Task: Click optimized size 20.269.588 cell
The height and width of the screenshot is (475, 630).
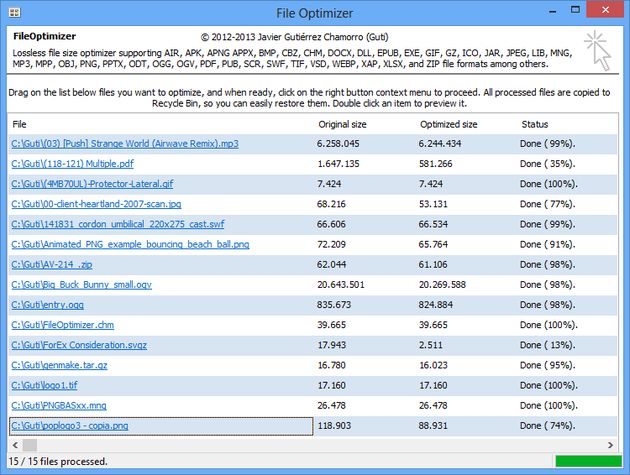Action: pos(442,285)
